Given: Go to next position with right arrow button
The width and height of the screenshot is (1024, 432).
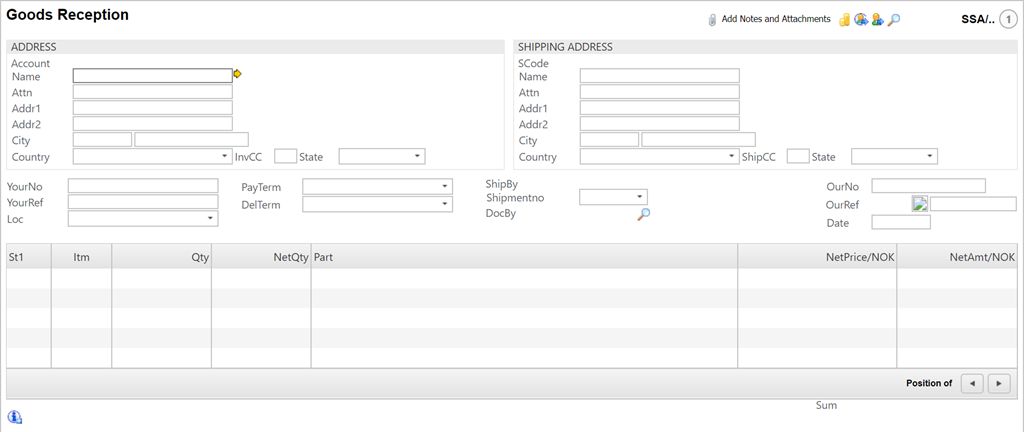Looking at the screenshot, I should pyautogui.click(x=998, y=383).
